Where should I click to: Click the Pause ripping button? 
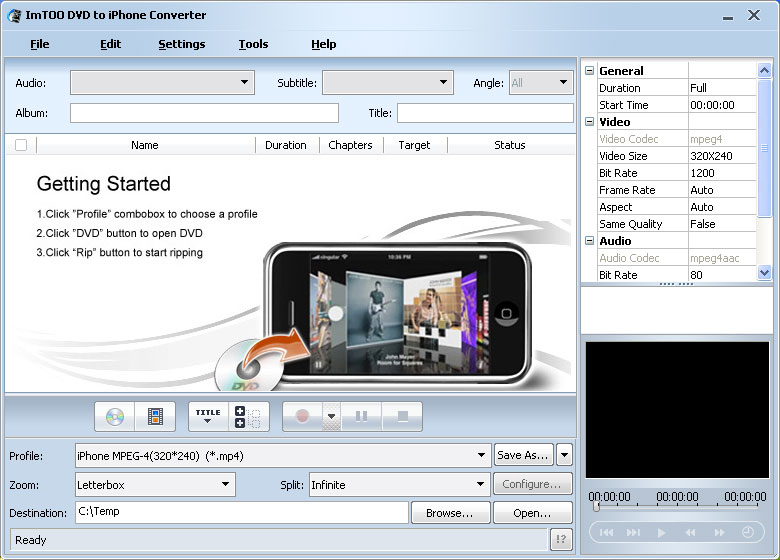(x=362, y=417)
